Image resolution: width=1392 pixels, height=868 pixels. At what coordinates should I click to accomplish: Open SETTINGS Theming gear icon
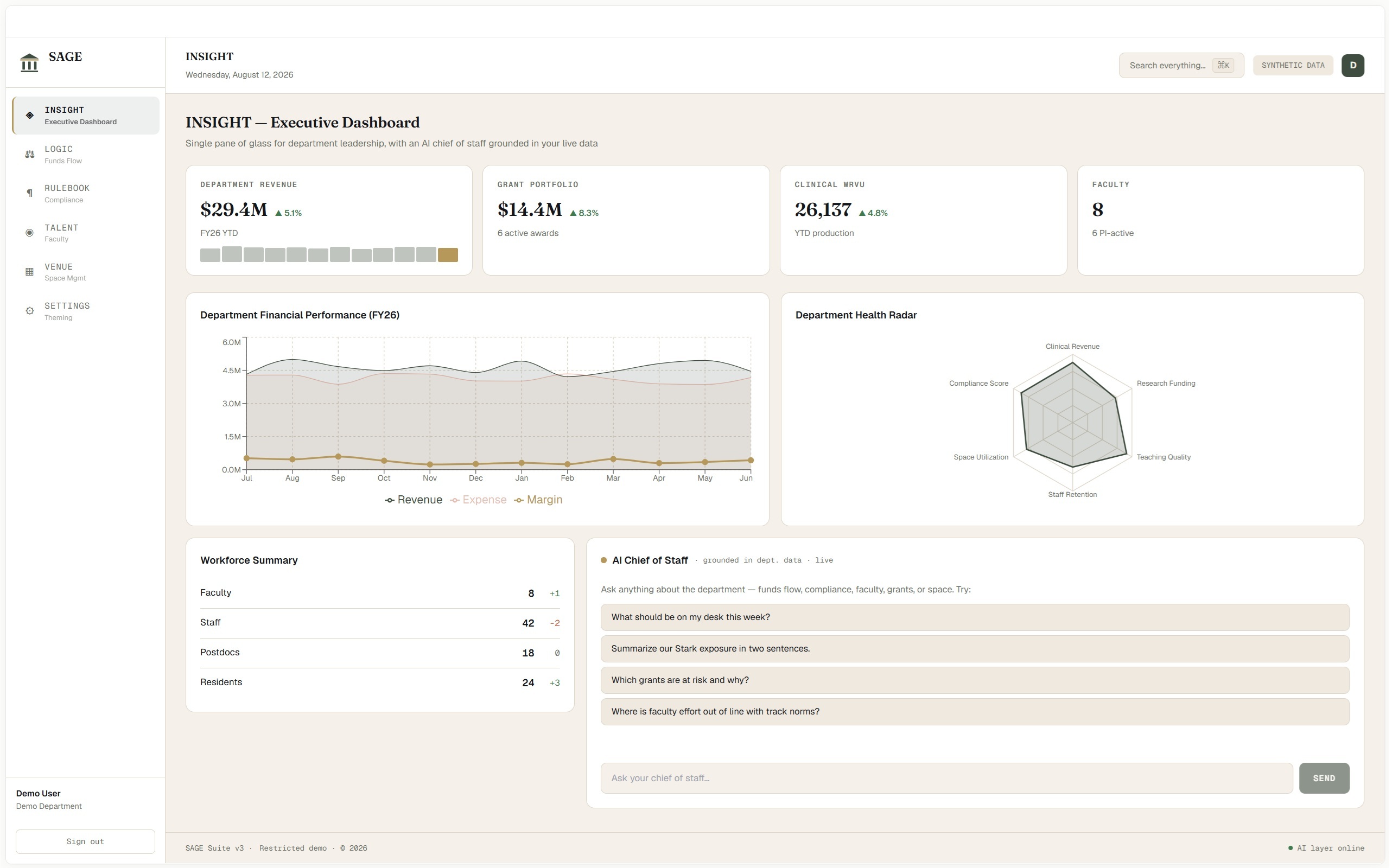[30, 311]
